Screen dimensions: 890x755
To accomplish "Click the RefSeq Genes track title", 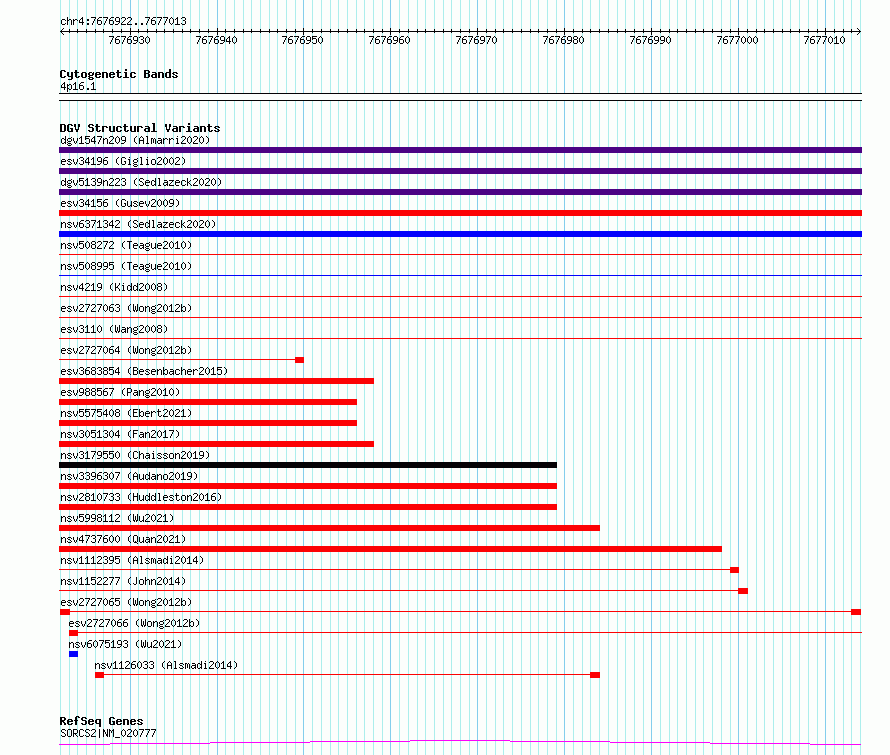I will pyautogui.click(x=101, y=721).
